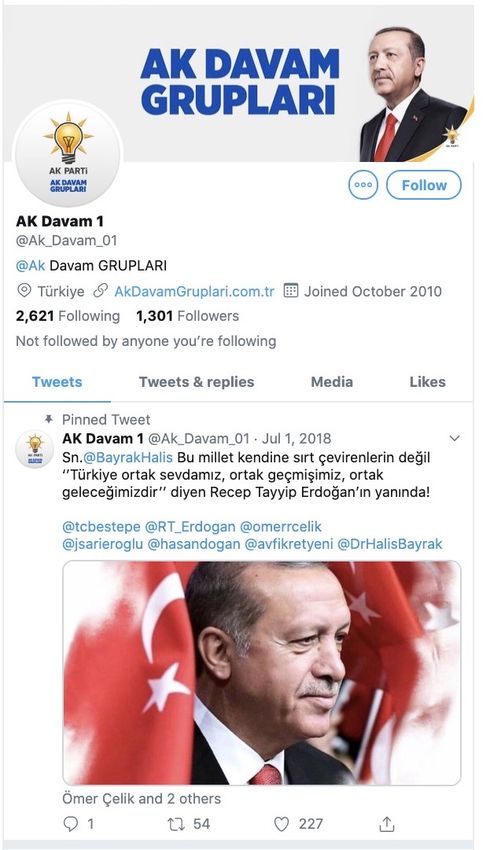Select the Tweets tab

(57, 382)
